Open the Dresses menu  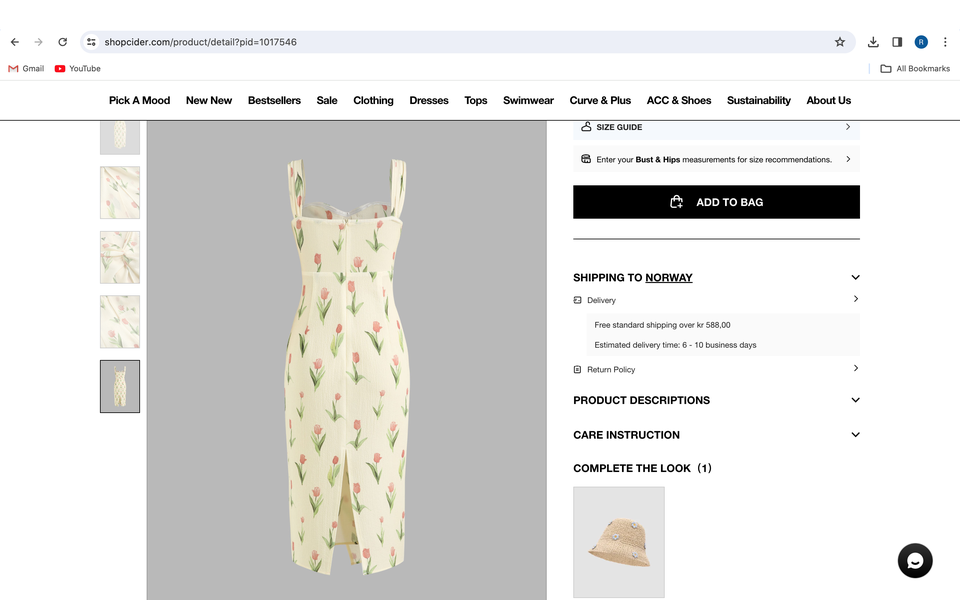[429, 100]
